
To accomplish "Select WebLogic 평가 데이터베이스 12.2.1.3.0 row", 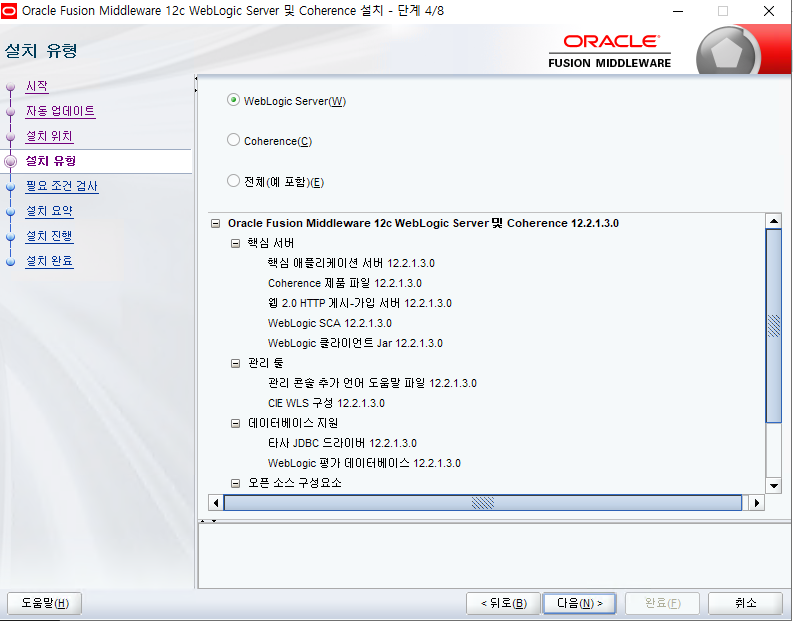I will [x=364, y=463].
